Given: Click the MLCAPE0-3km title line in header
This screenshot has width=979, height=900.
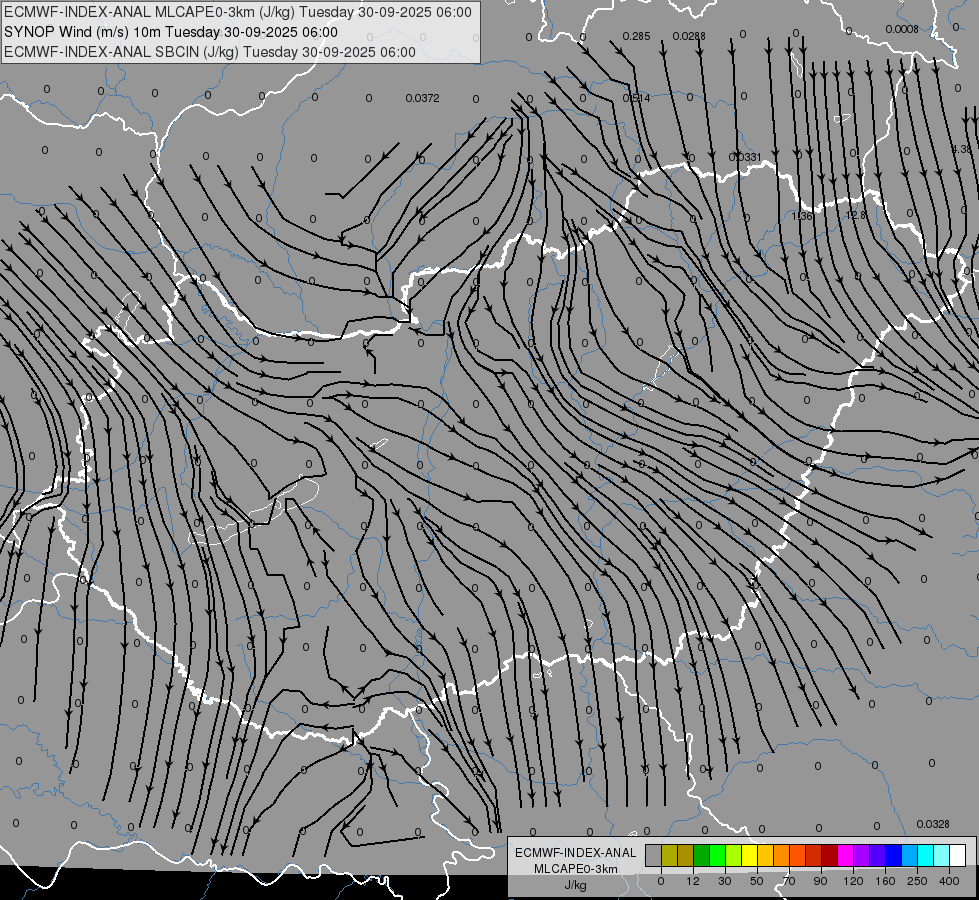Looking at the screenshot, I should click(238, 12).
